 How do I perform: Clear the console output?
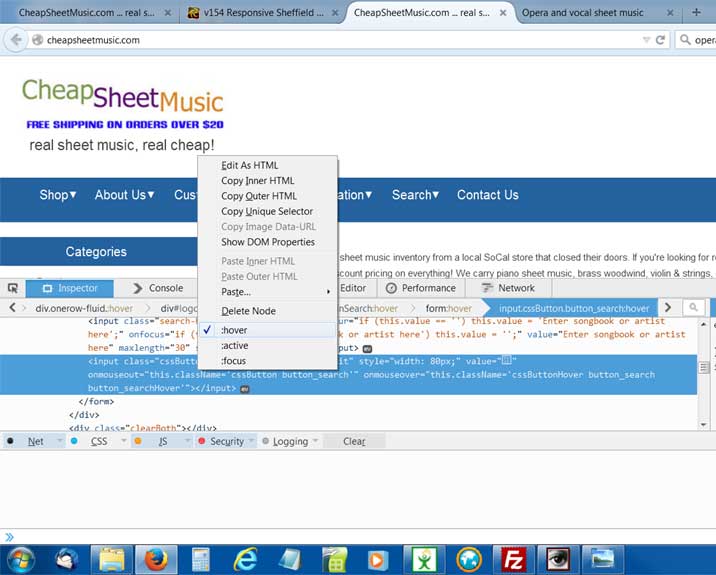(354, 441)
